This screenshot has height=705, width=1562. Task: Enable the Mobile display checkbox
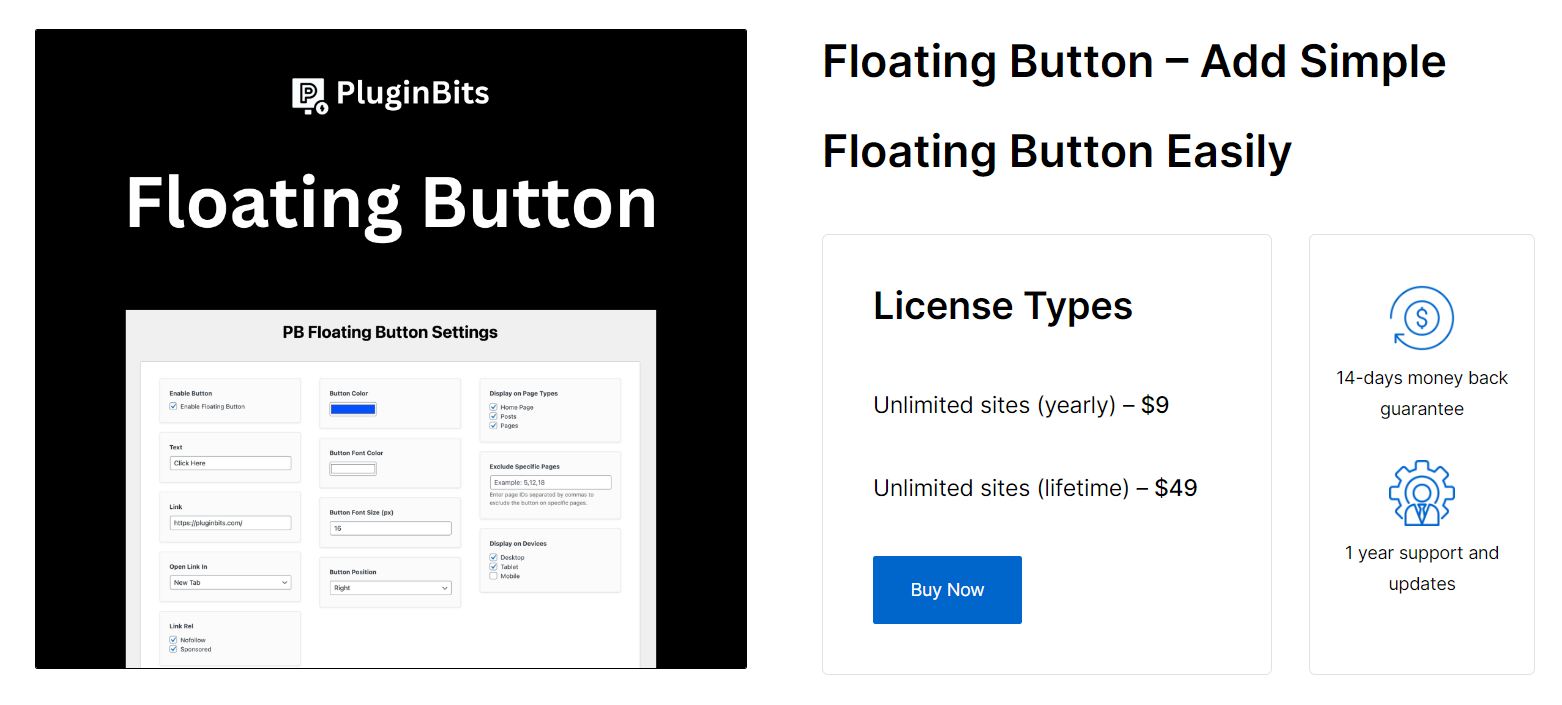click(x=493, y=576)
